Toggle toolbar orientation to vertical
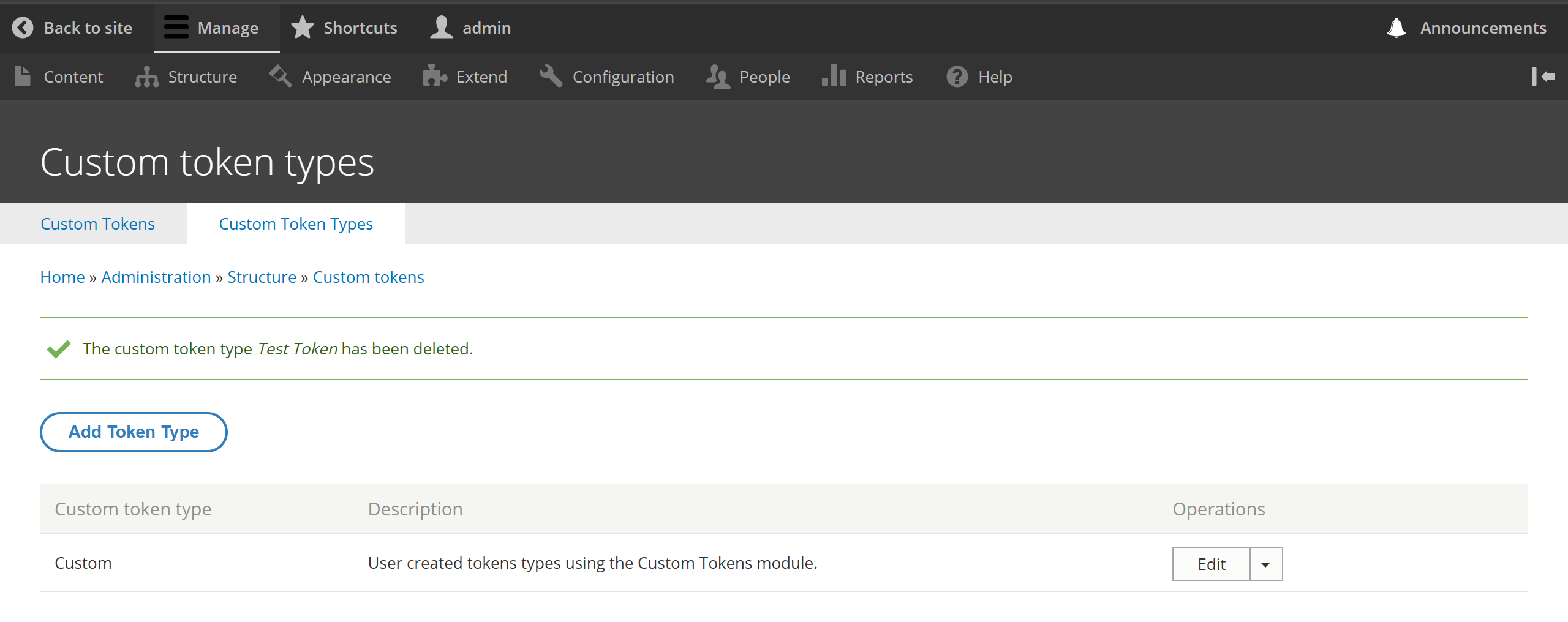The image size is (1568, 622). 1543,77
